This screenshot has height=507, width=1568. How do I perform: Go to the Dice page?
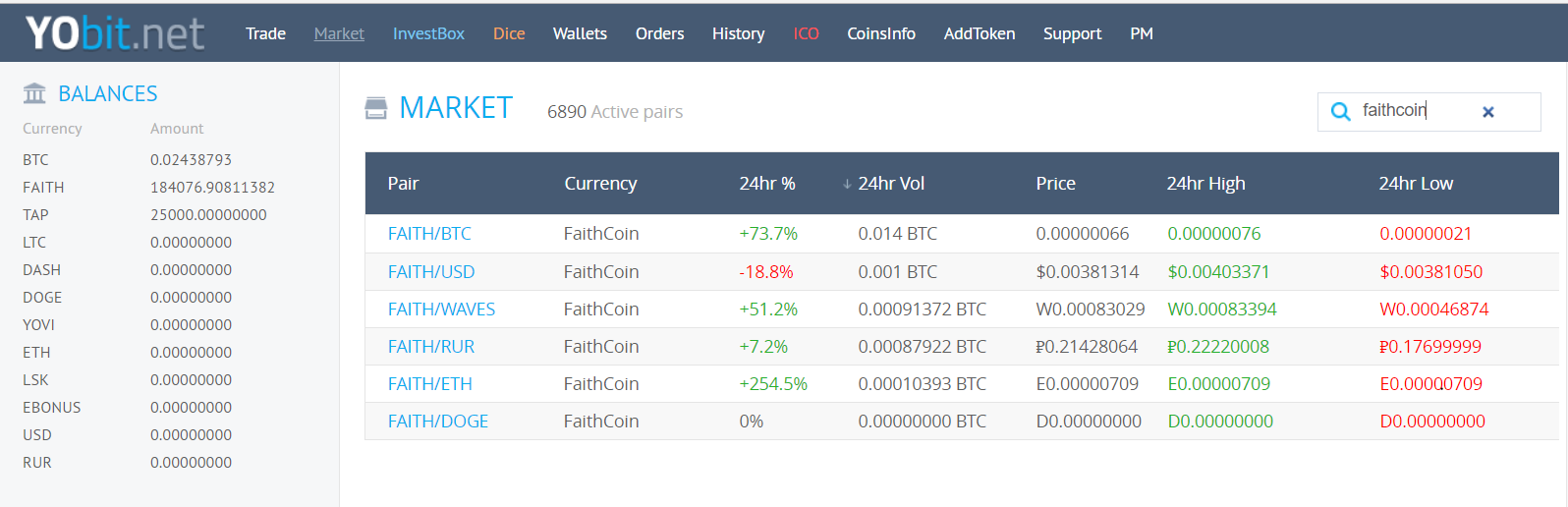click(x=509, y=33)
